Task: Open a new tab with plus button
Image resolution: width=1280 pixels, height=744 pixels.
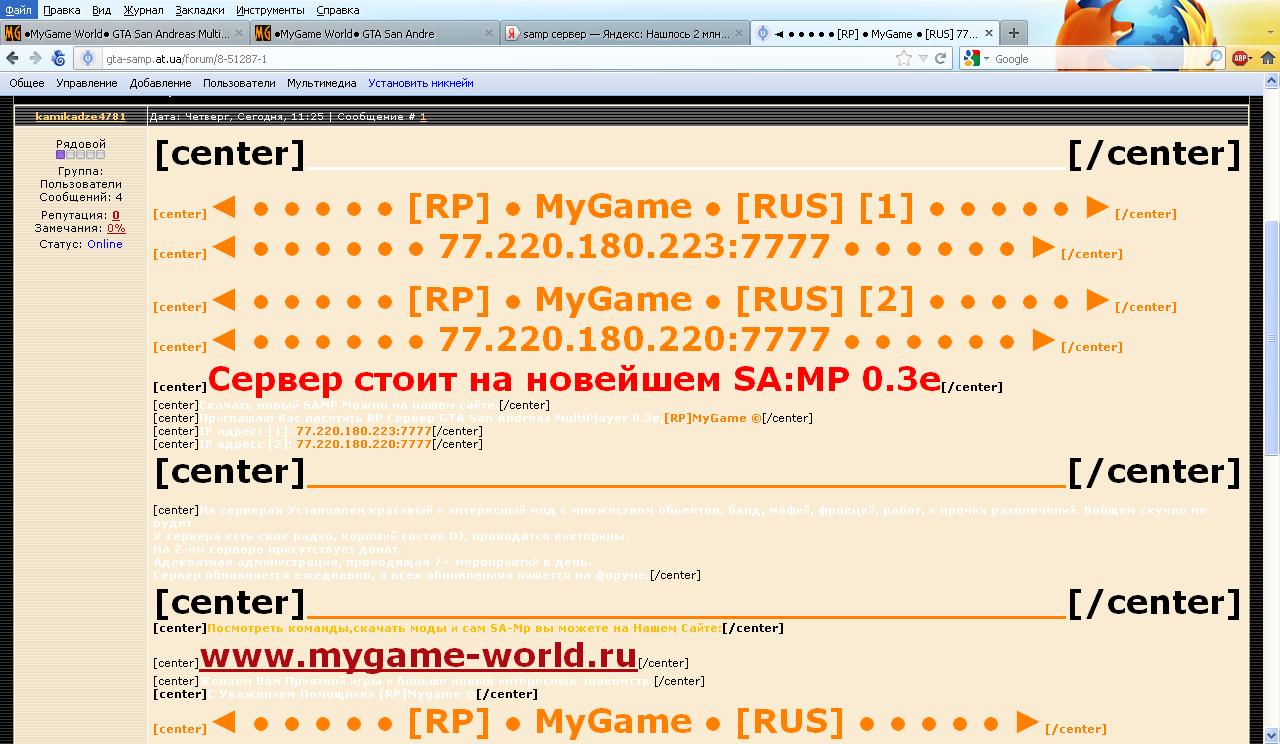Action: pyautogui.click(x=1013, y=33)
